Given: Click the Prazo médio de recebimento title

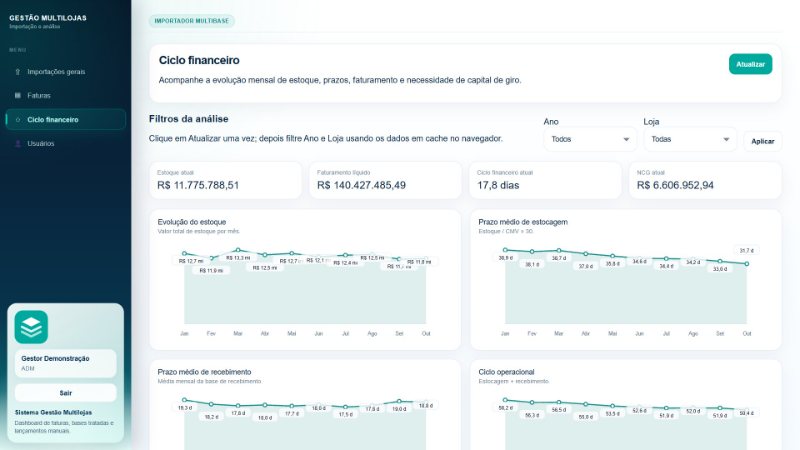Looking at the screenshot, I should pyautogui.click(x=204, y=372).
